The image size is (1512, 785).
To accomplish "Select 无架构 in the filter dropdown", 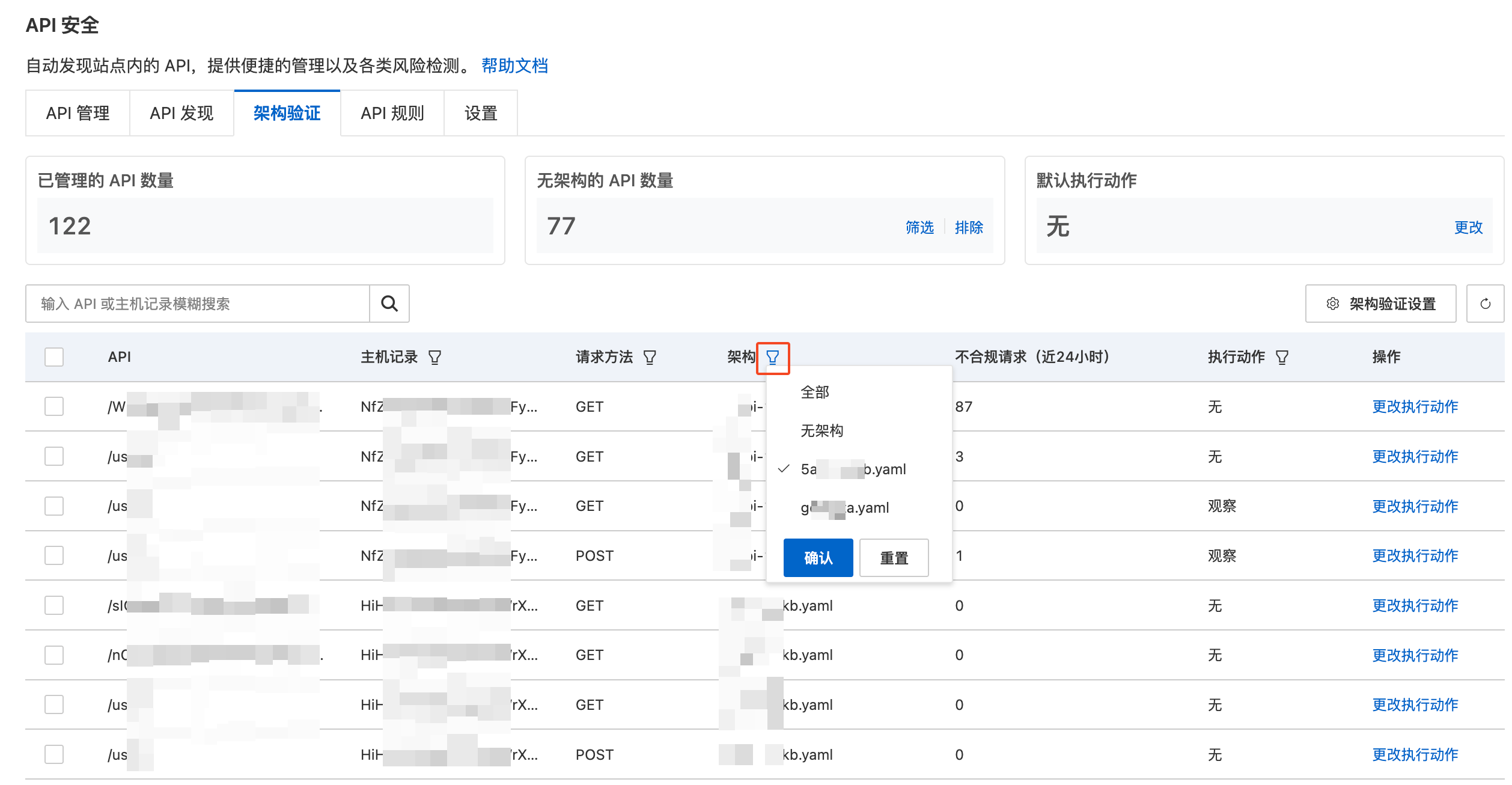I will pos(822,430).
